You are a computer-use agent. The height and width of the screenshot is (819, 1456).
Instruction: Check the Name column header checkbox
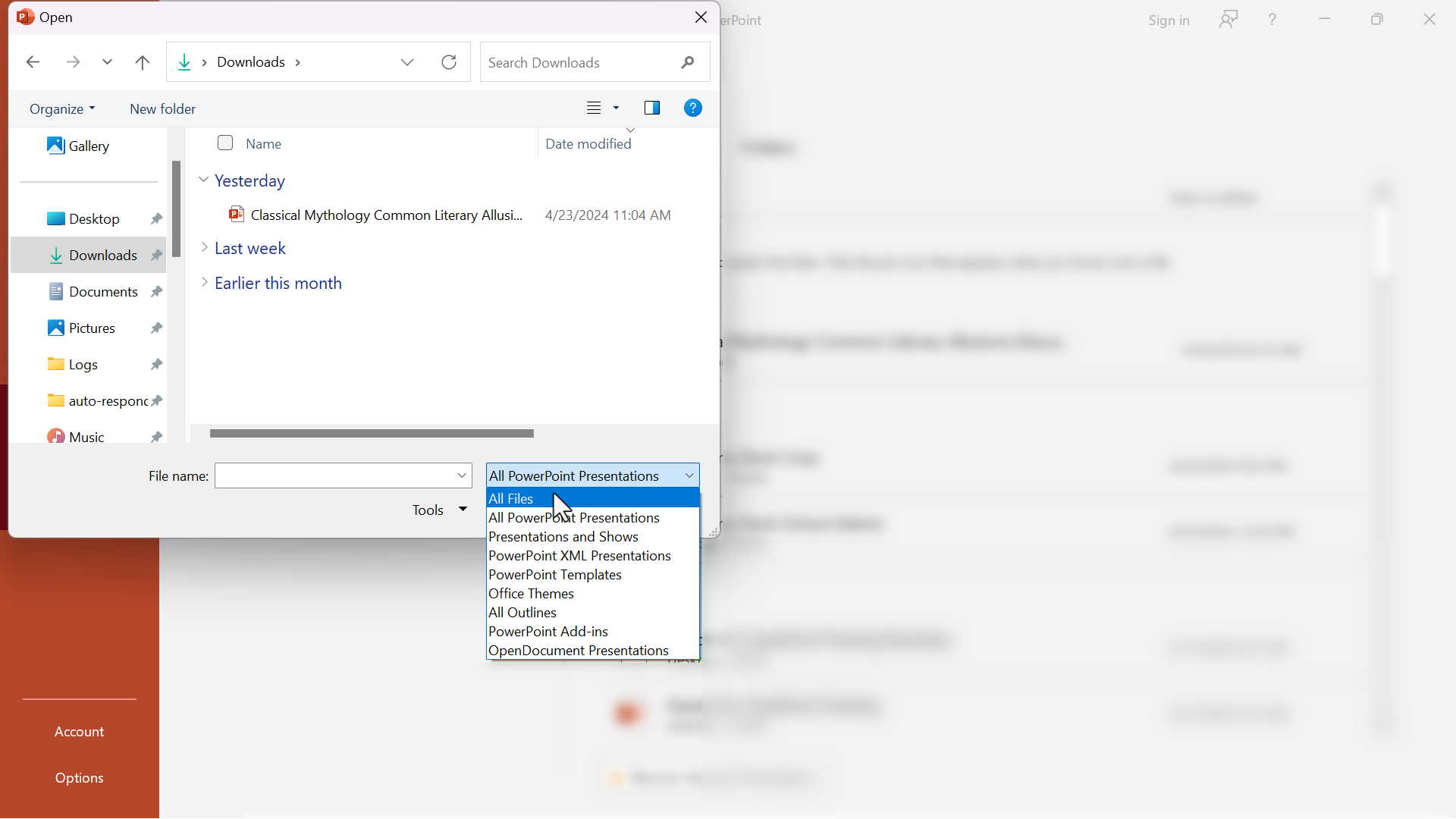click(x=225, y=143)
